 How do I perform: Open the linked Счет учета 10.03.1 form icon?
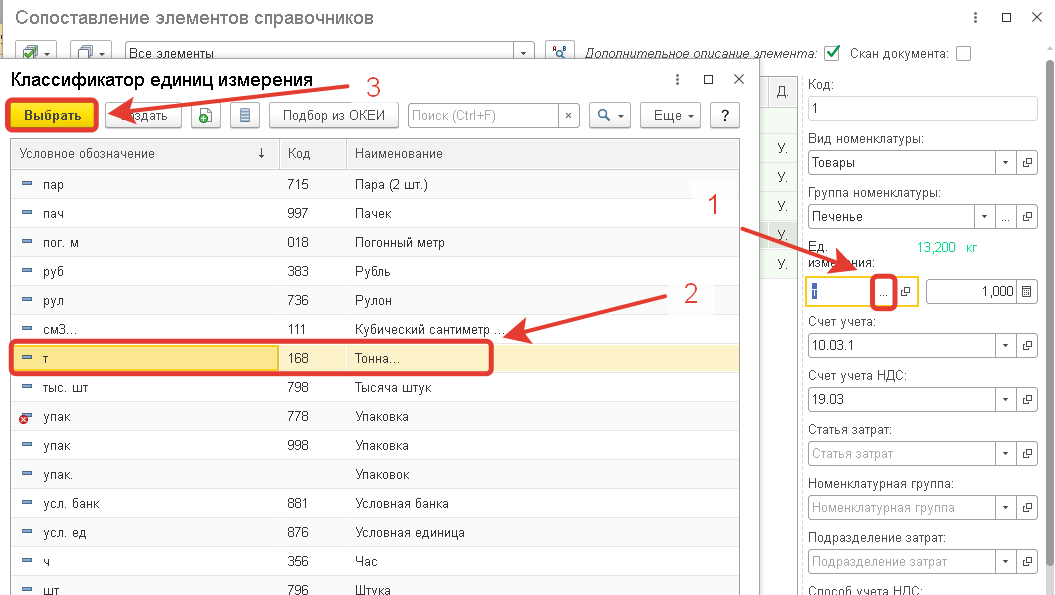tap(1027, 345)
